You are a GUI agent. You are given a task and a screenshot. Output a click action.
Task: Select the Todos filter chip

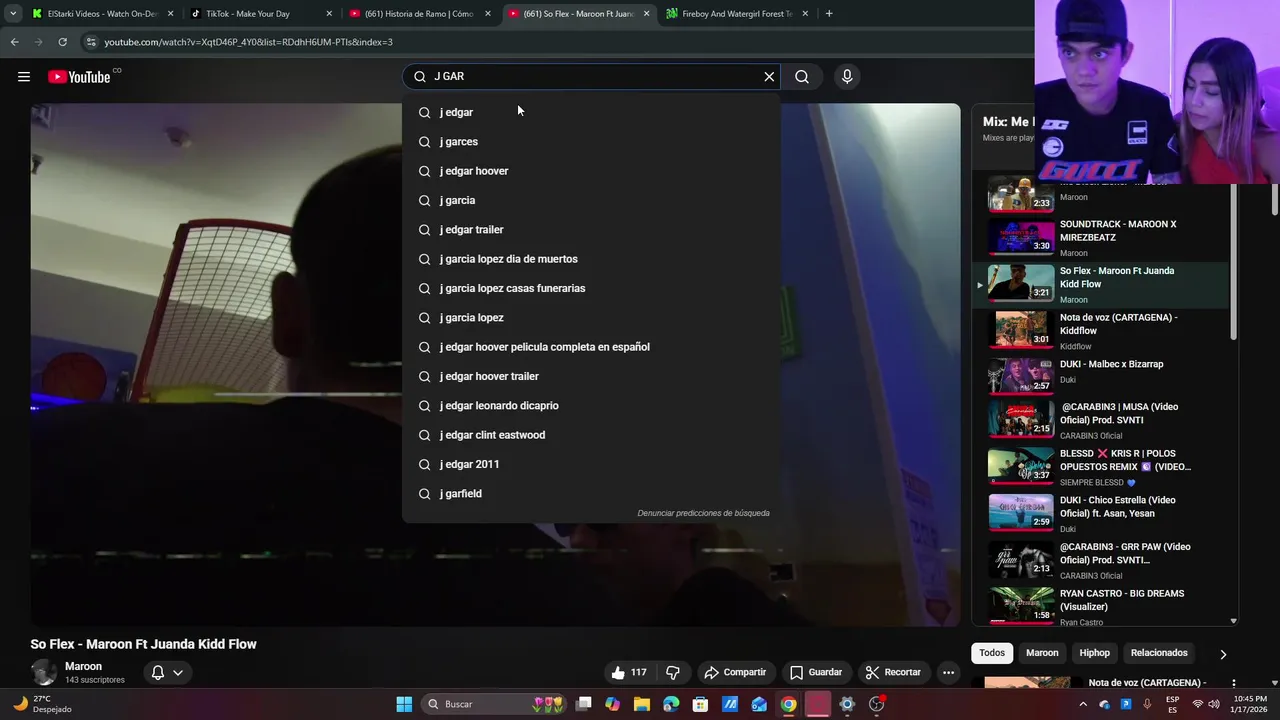coord(992,653)
